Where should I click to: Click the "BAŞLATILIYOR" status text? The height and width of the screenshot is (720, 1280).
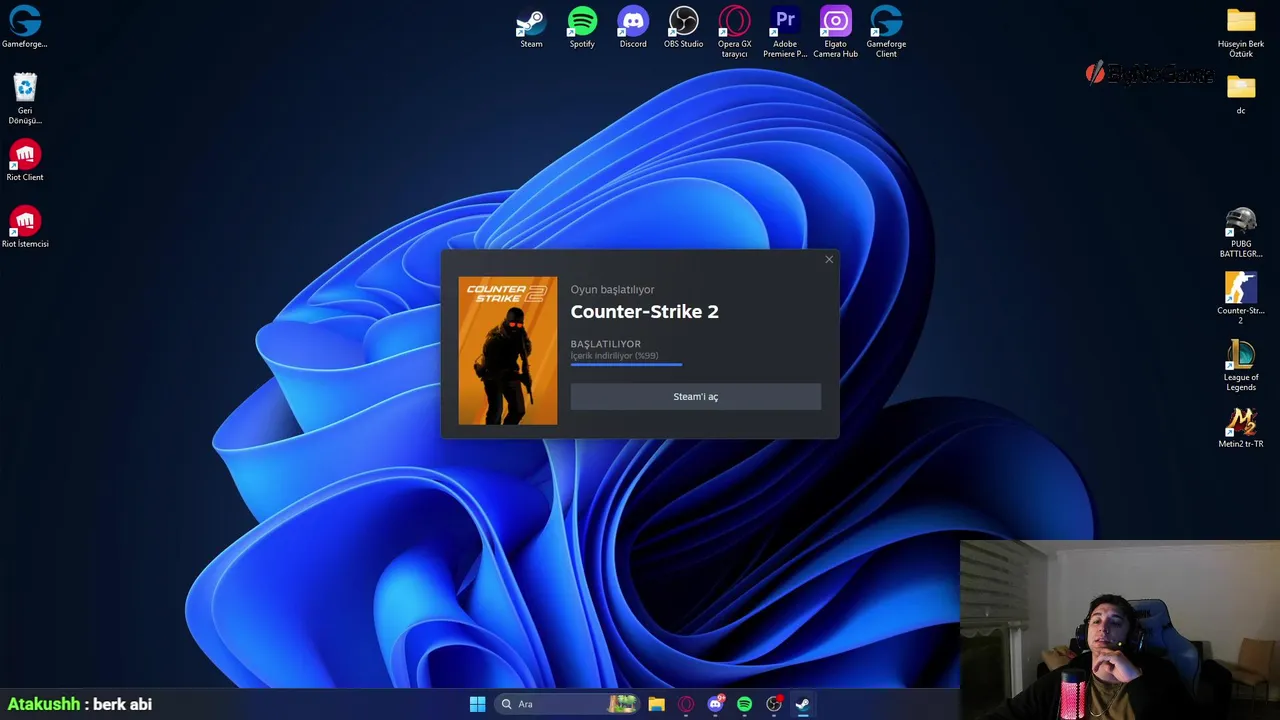point(606,344)
